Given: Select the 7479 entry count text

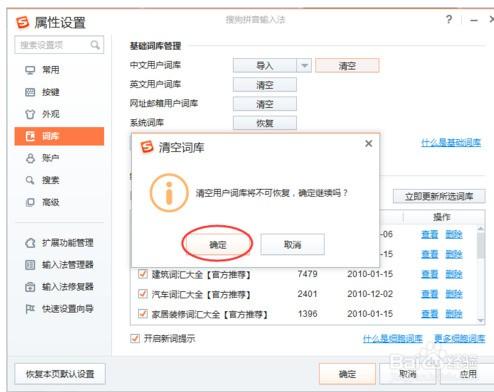Looking at the screenshot, I should click(x=307, y=274).
